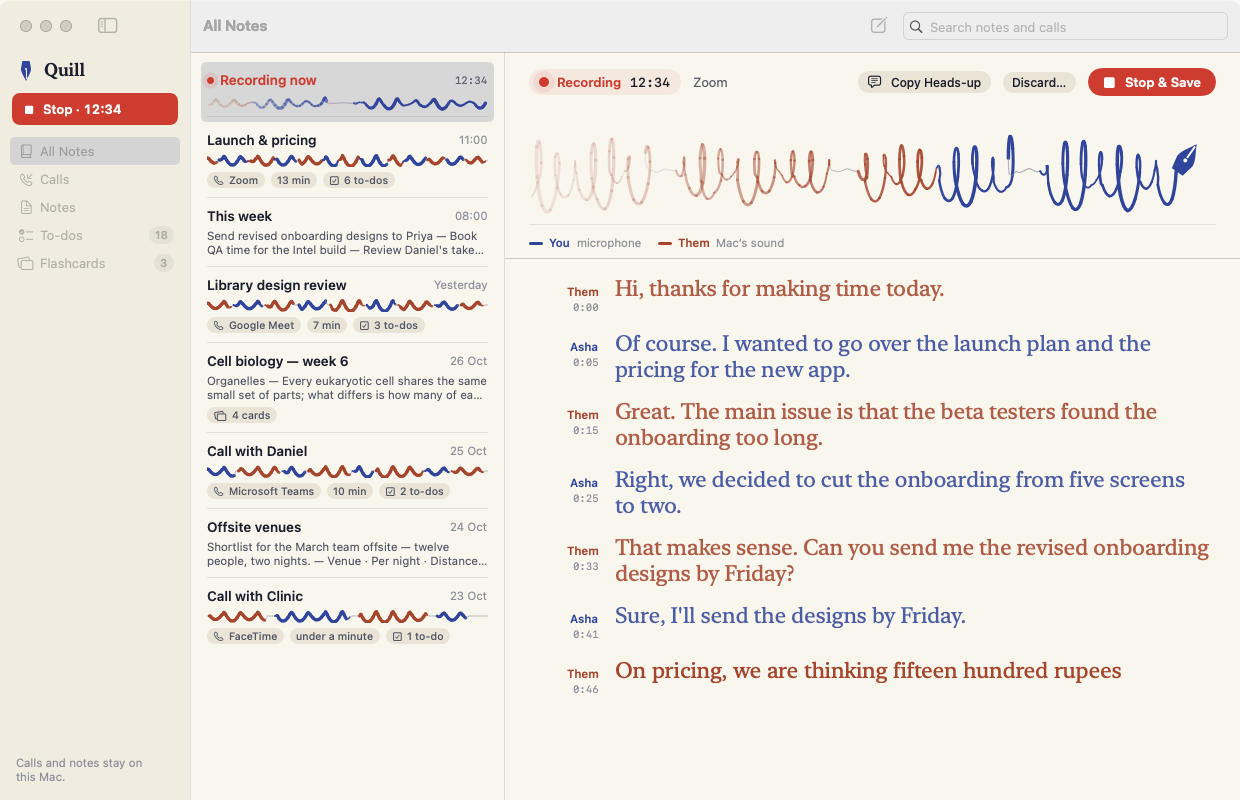Open the Call with Clinic note
Image resolution: width=1240 pixels, height=800 pixels.
[x=347, y=616]
